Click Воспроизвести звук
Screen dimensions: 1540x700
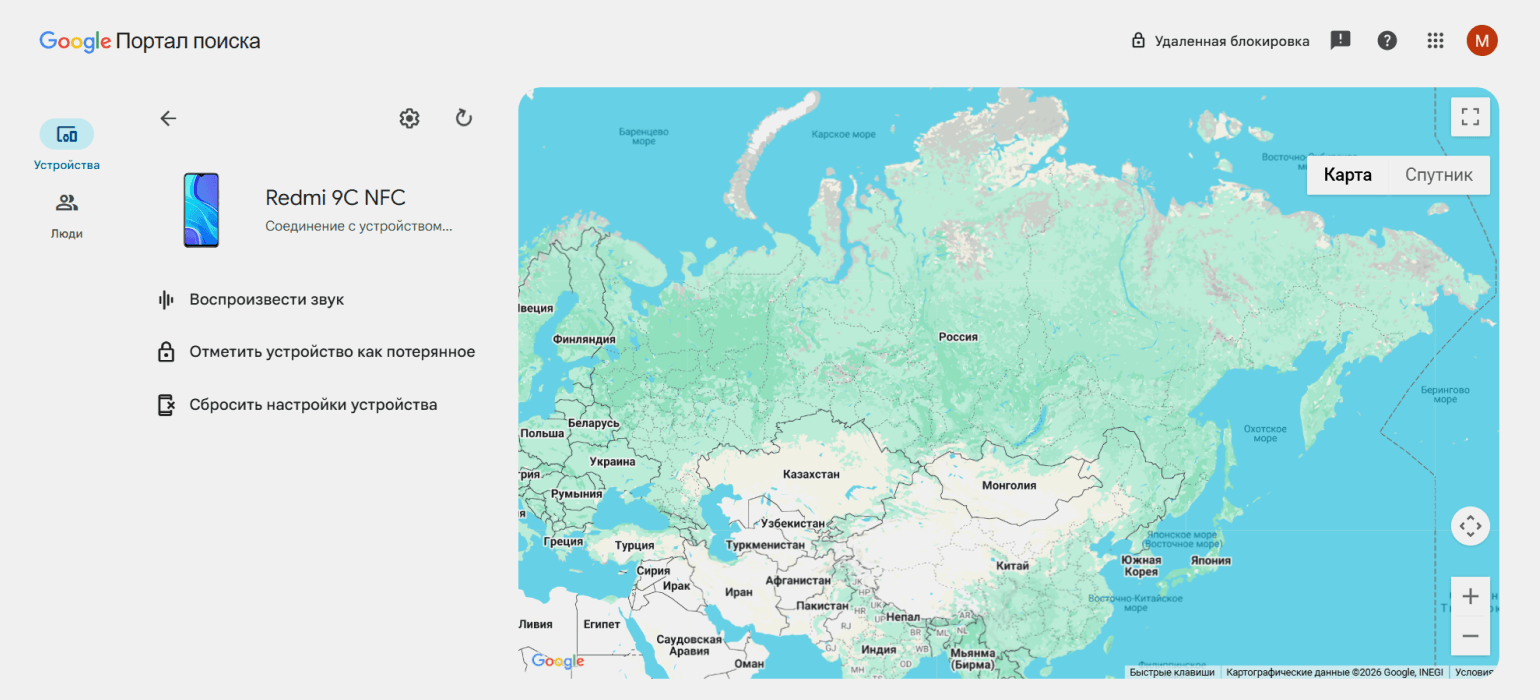pyautogui.click(x=266, y=300)
